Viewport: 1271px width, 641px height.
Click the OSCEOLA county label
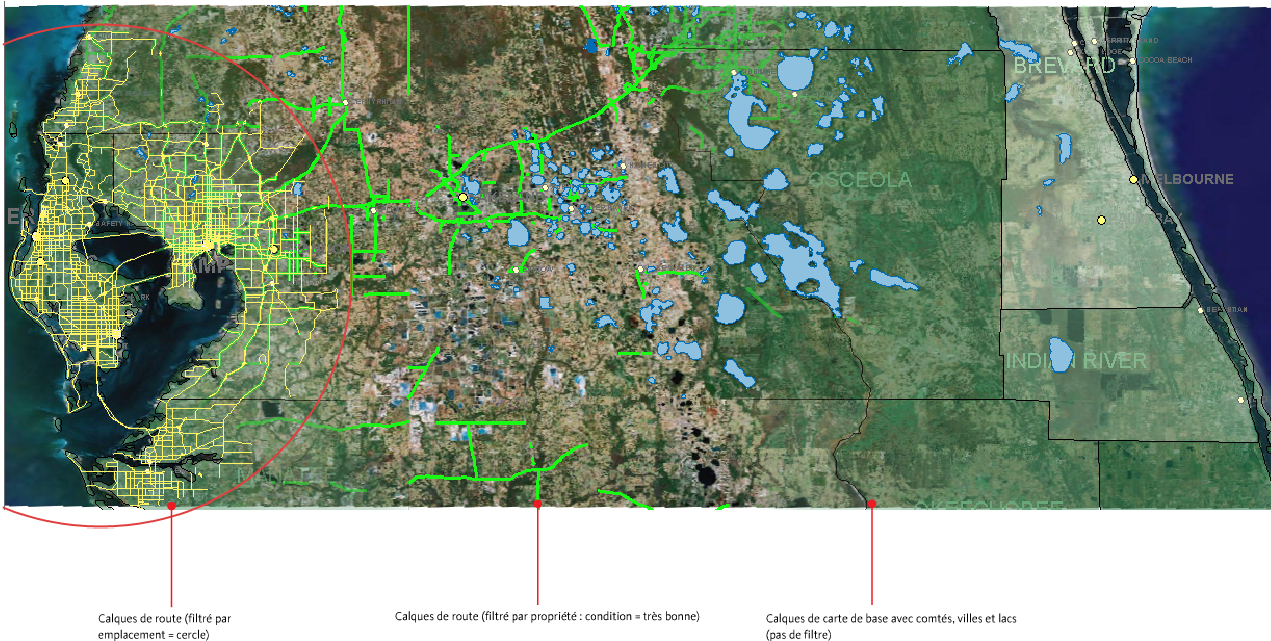[x=859, y=179]
